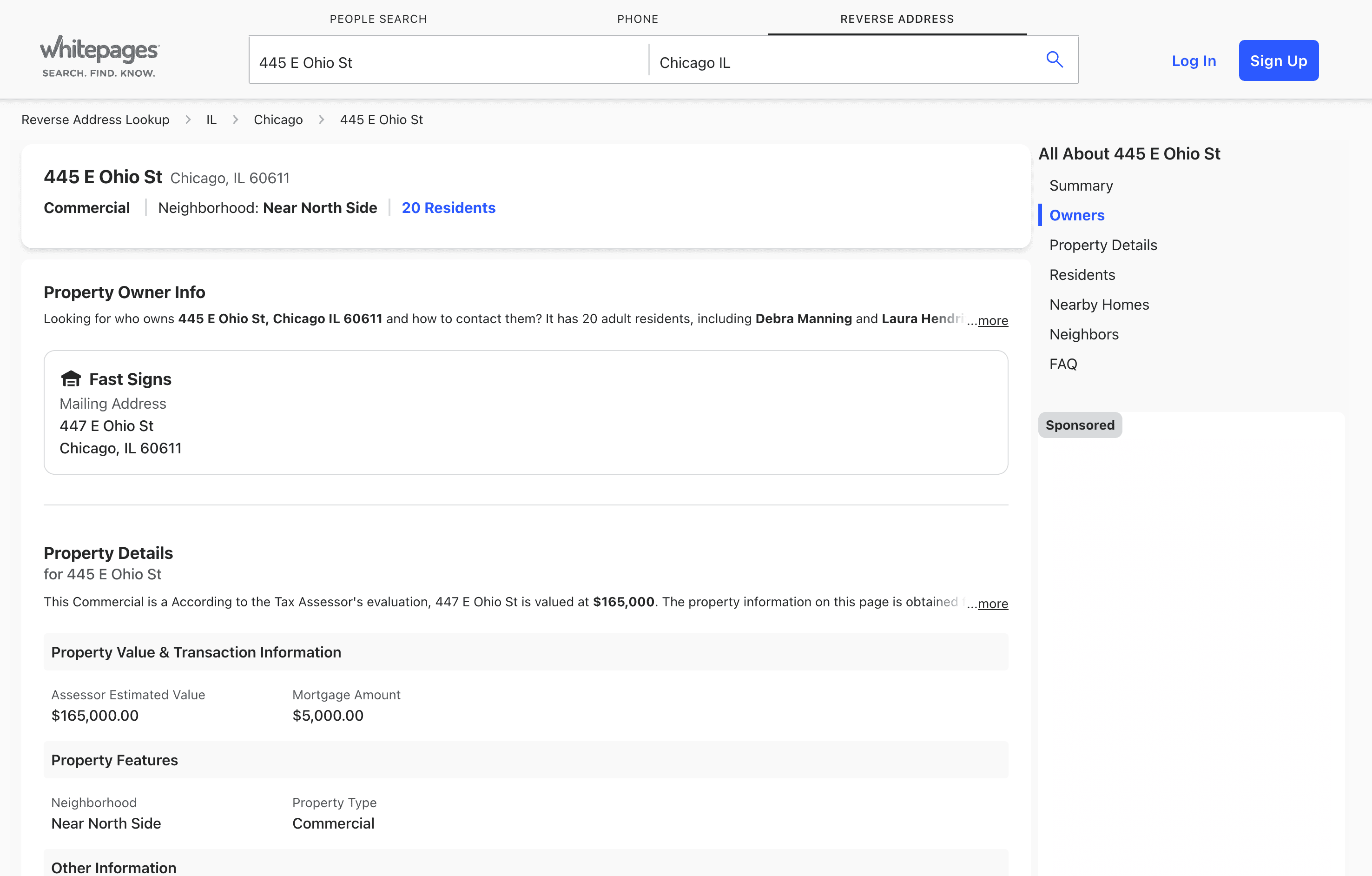
Task: Click the Sign Up button
Action: point(1278,60)
